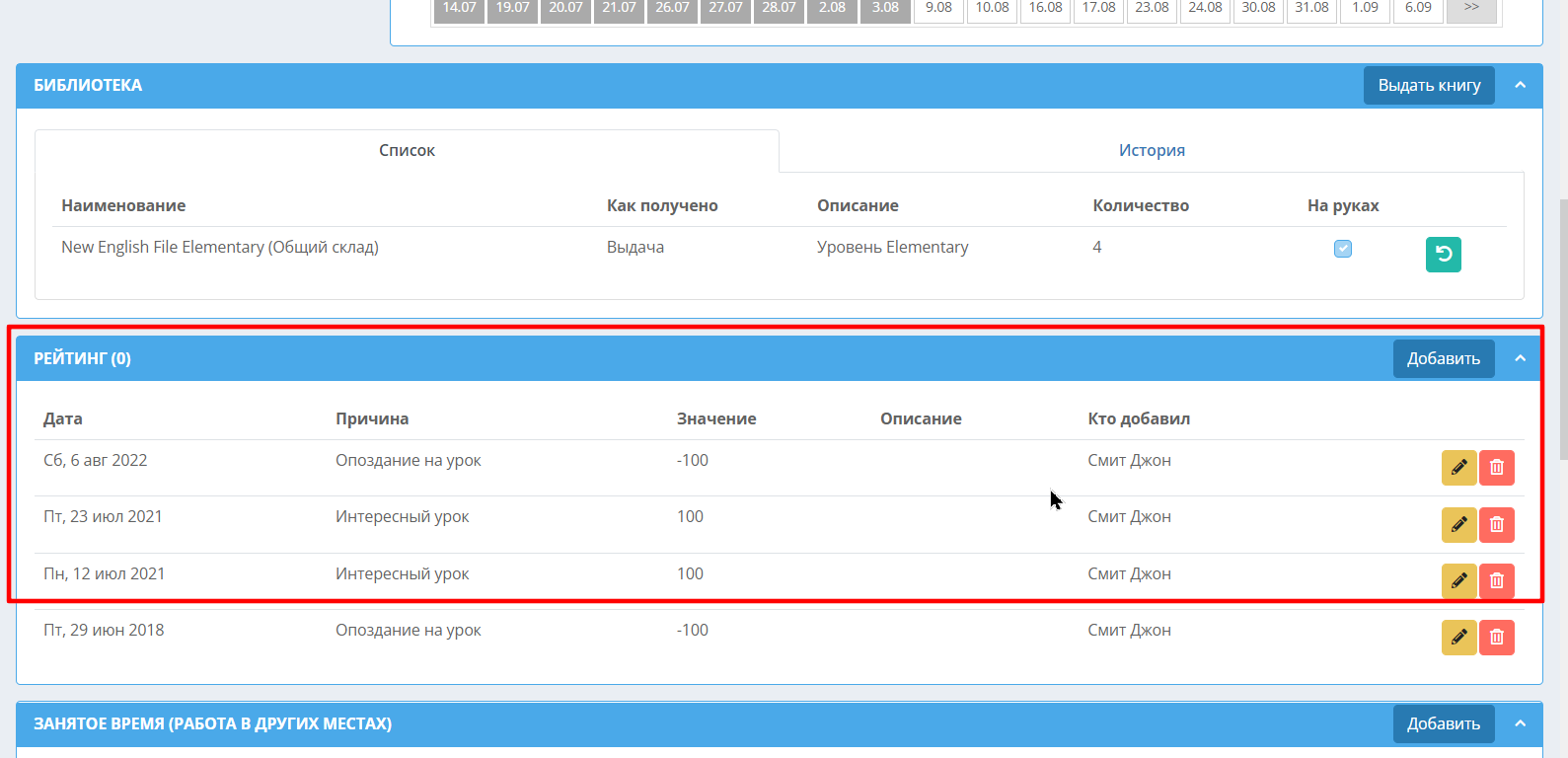Click the Сб, 6 авг 2022 date cell

(x=96, y=460)
